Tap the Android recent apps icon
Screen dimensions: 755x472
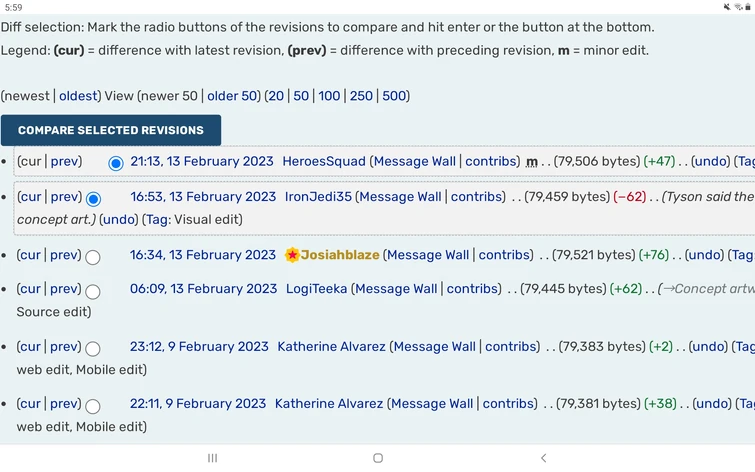point(212,458)
